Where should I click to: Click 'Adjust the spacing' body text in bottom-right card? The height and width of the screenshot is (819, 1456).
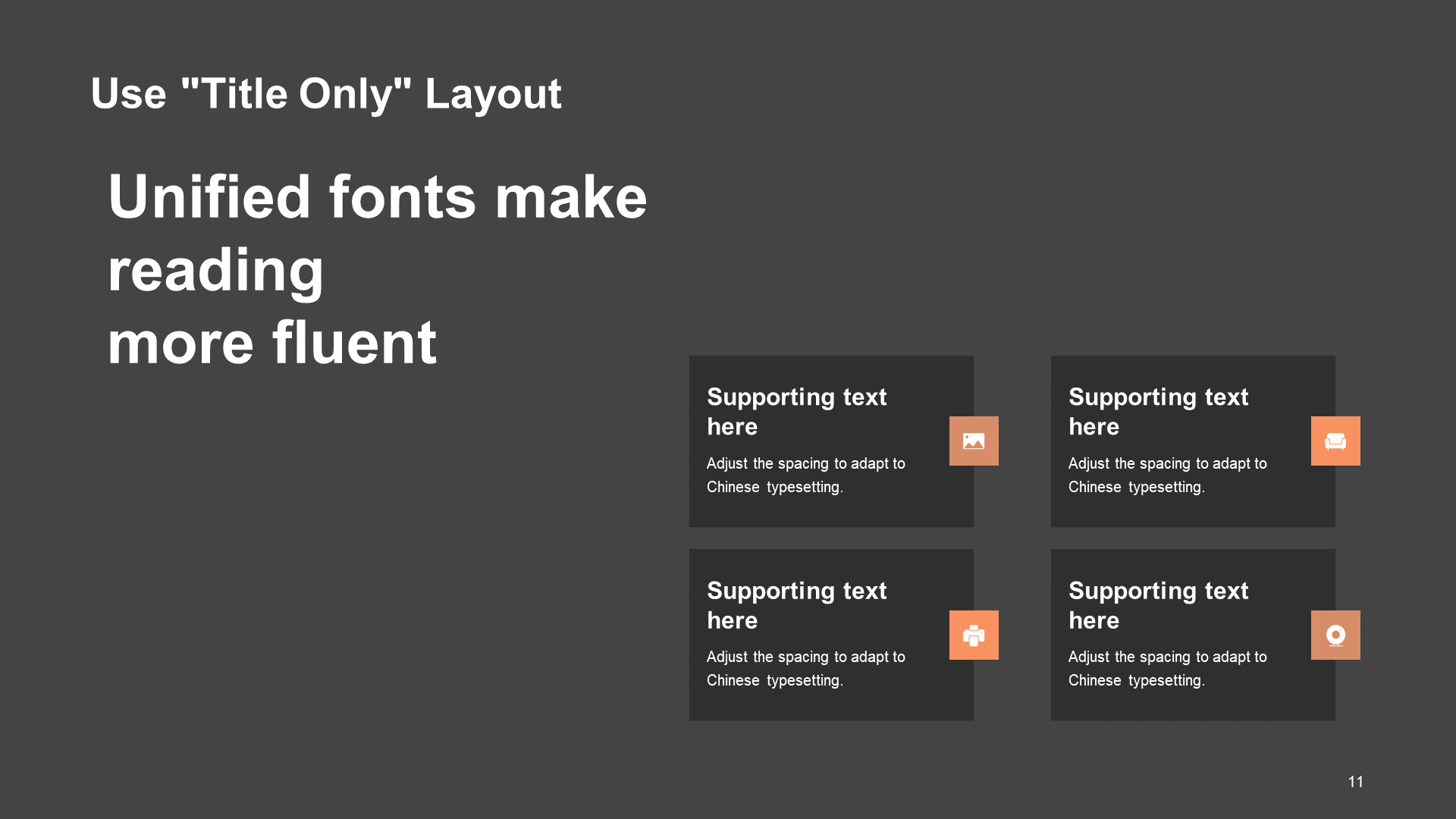coord(1168,668)
